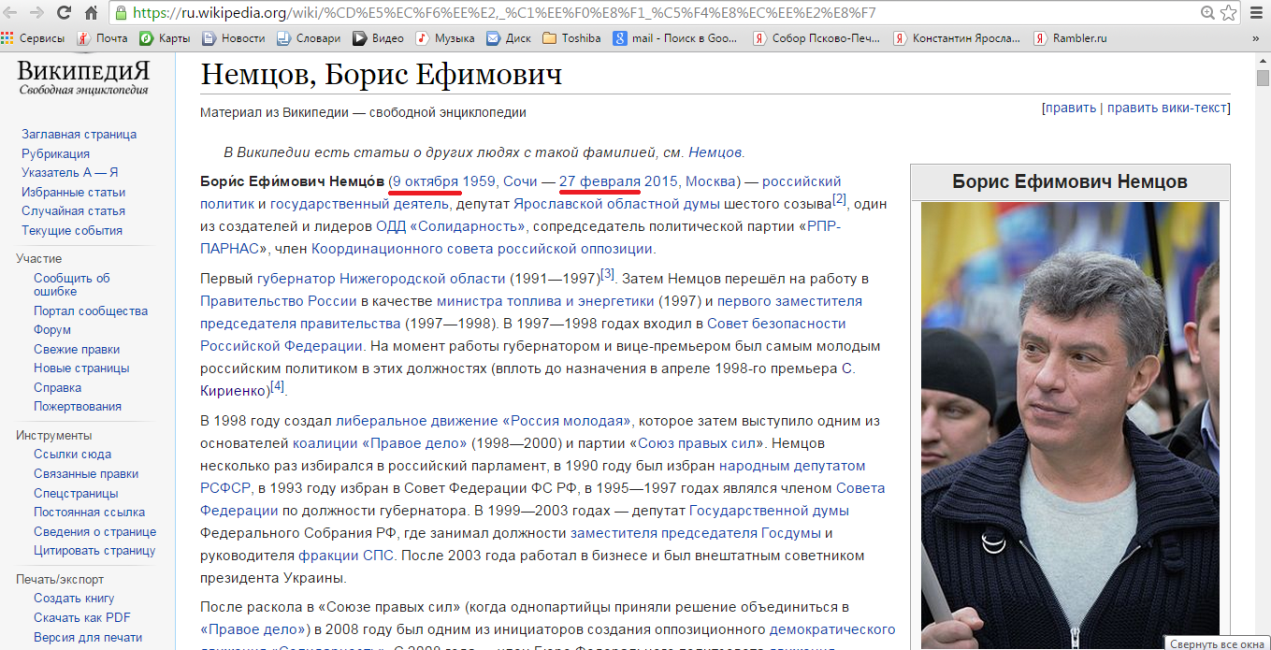Click the address bar URL field
This screenshot has height=650, width=1271.
[655, 13]
